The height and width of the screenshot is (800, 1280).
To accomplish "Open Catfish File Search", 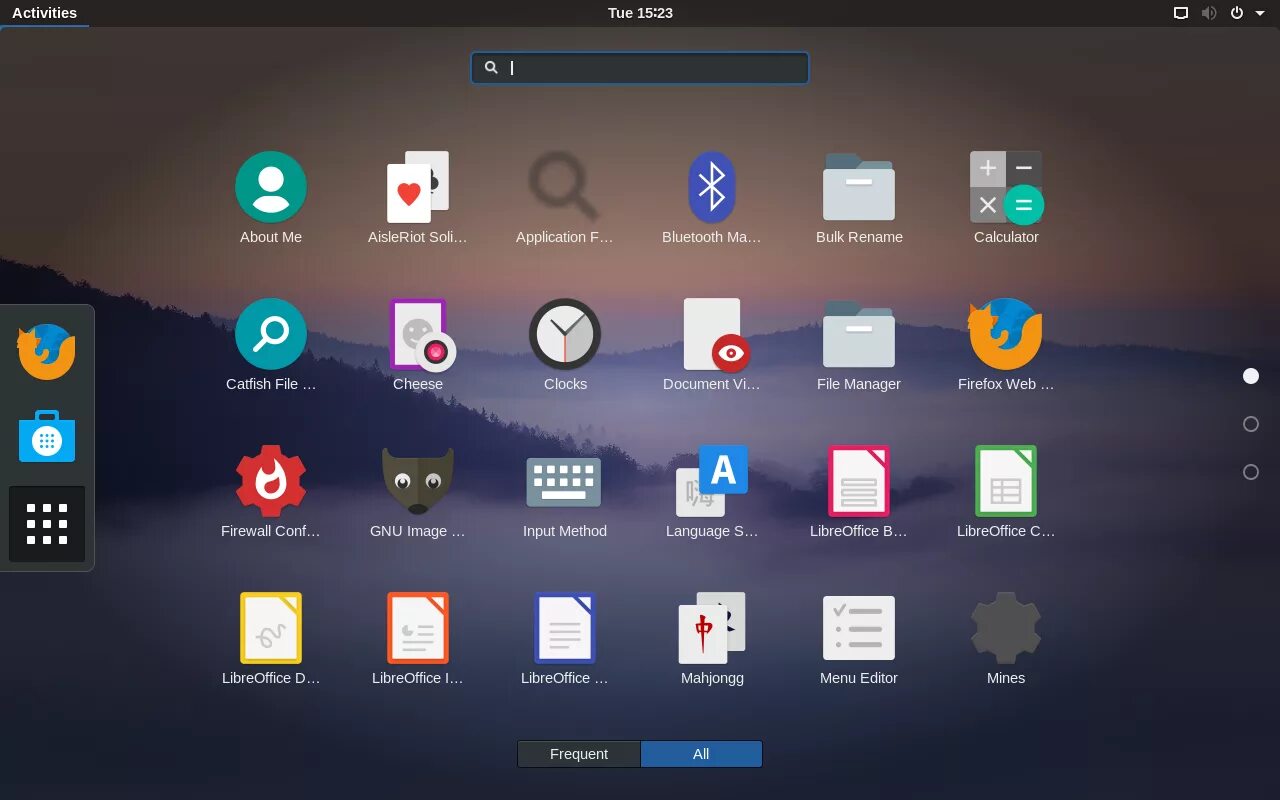I will click(271, 345).
